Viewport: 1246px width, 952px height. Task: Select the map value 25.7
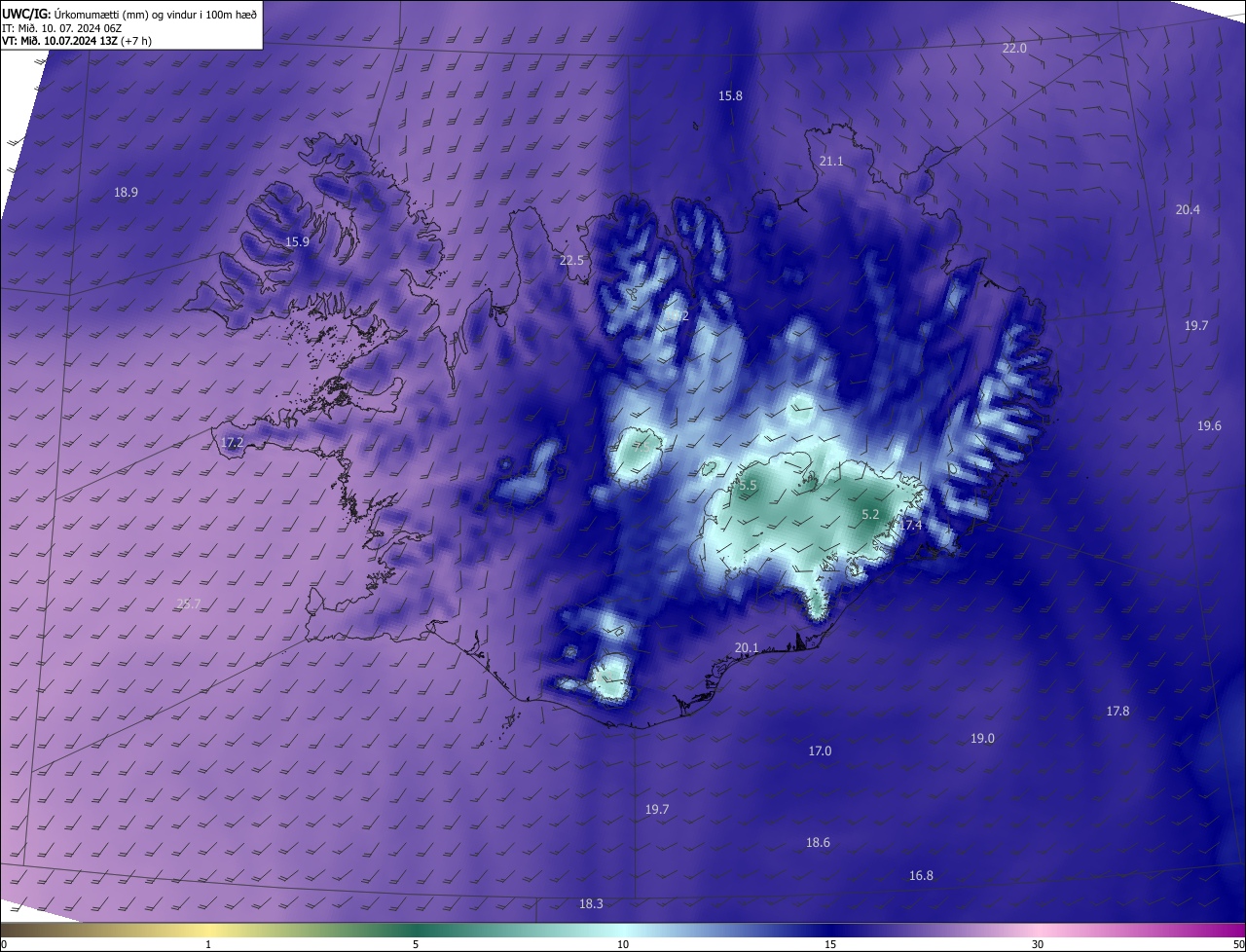pyautogui.click(x=189, y=604)
